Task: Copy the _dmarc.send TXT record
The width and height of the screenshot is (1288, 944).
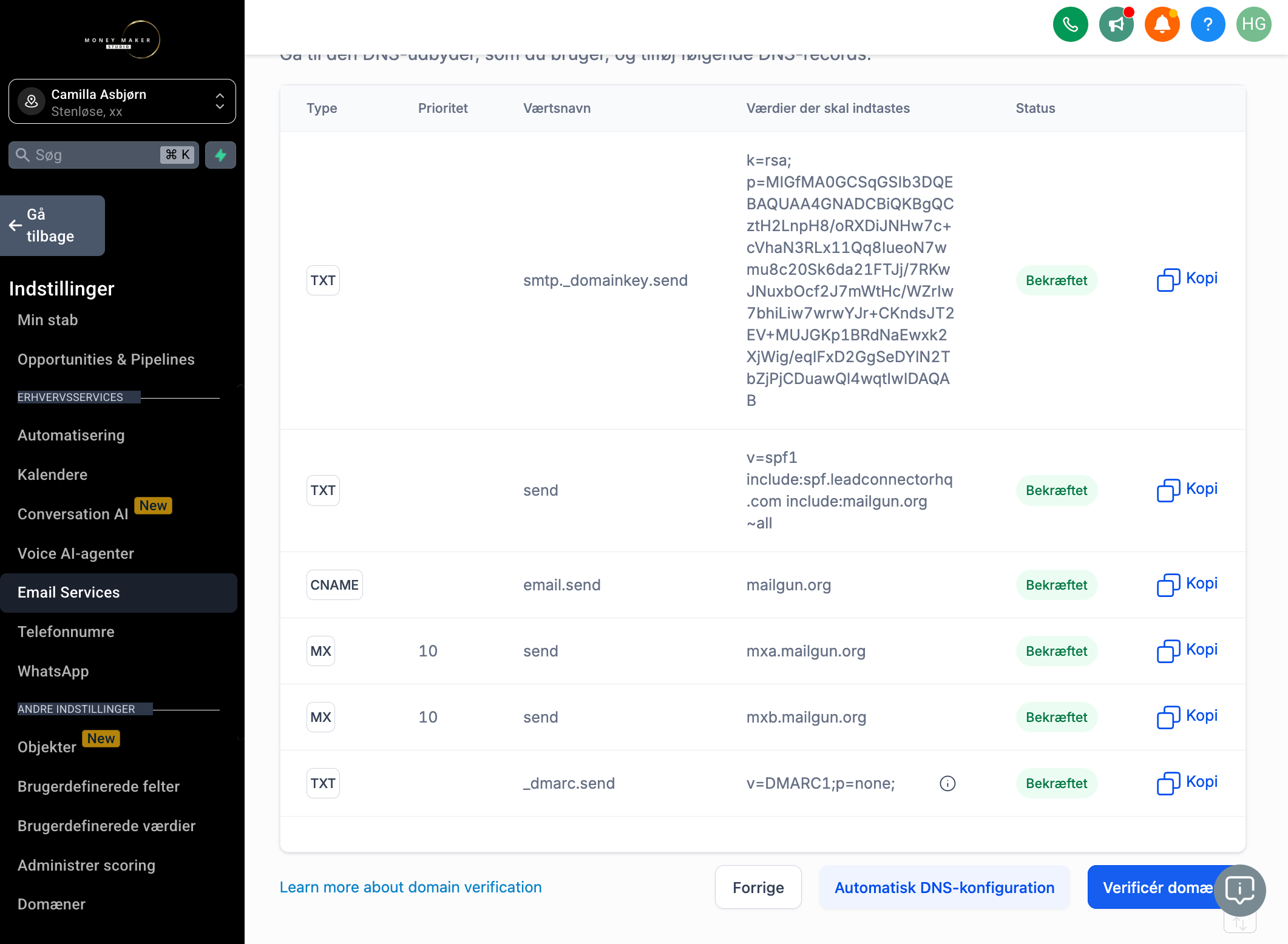Action: click(1187, 783)
